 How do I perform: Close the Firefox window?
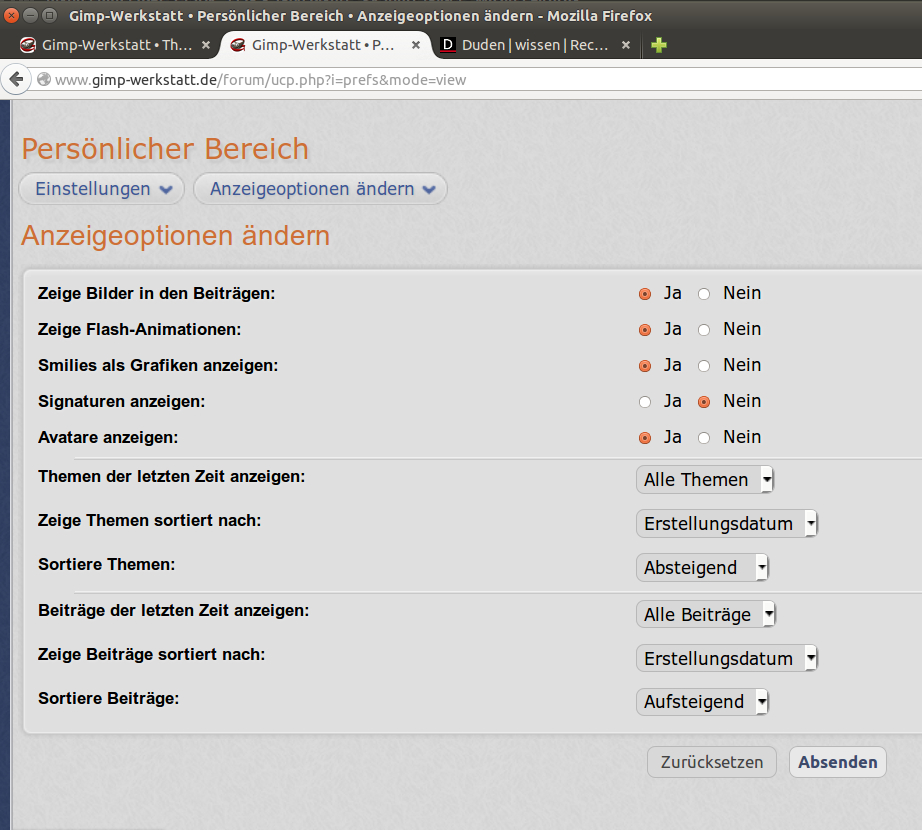[x=11, y=15]
